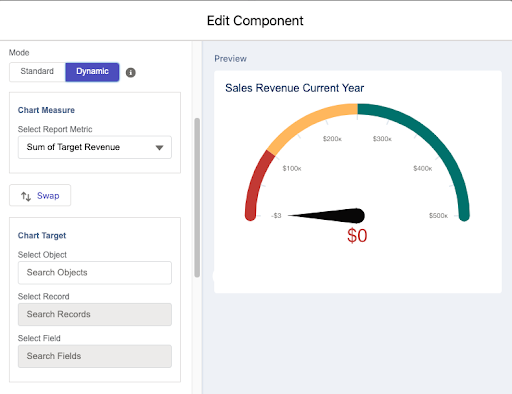512x394 pixels.
Task: Switch mode to Standard
Action: pyautogui.click(x=37, y=72)
